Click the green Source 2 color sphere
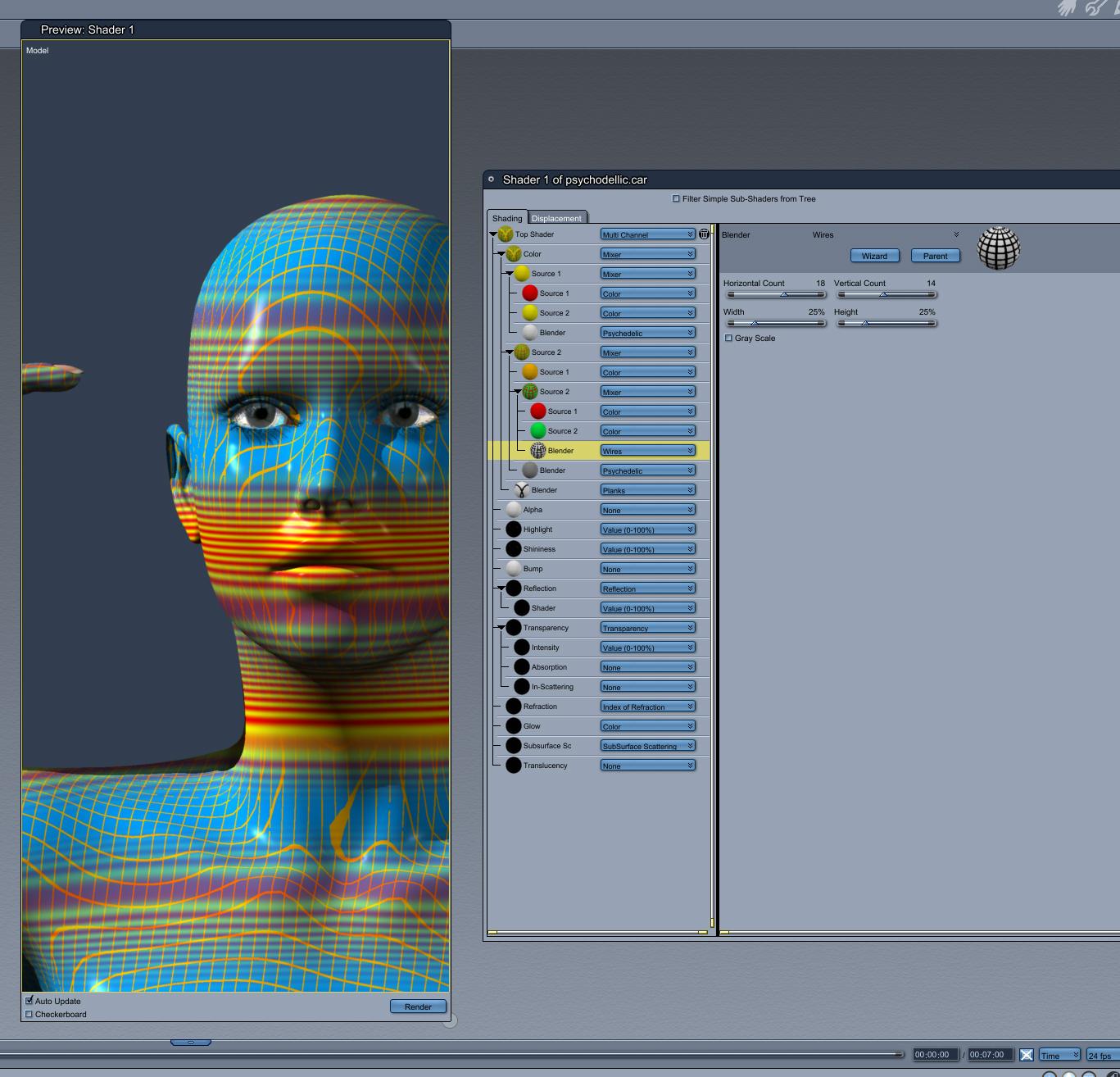Viewport: 1120px width, 1077px height. 538,431
